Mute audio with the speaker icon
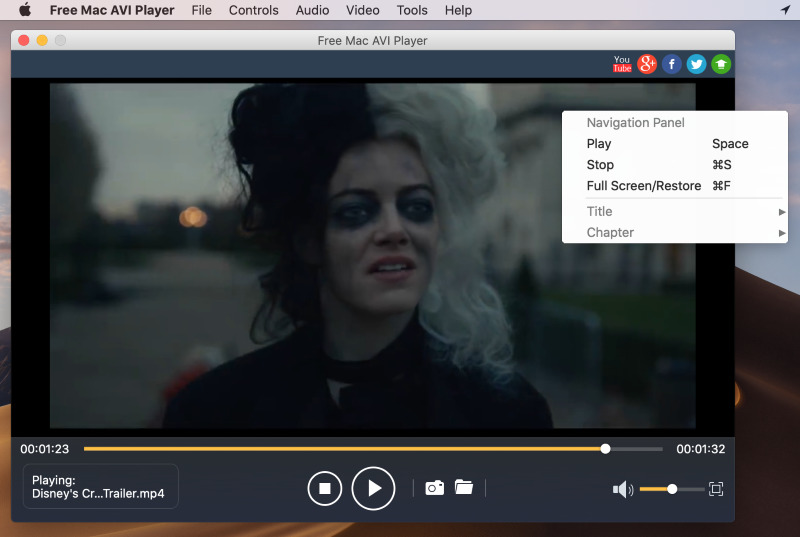 click(622, 490)
